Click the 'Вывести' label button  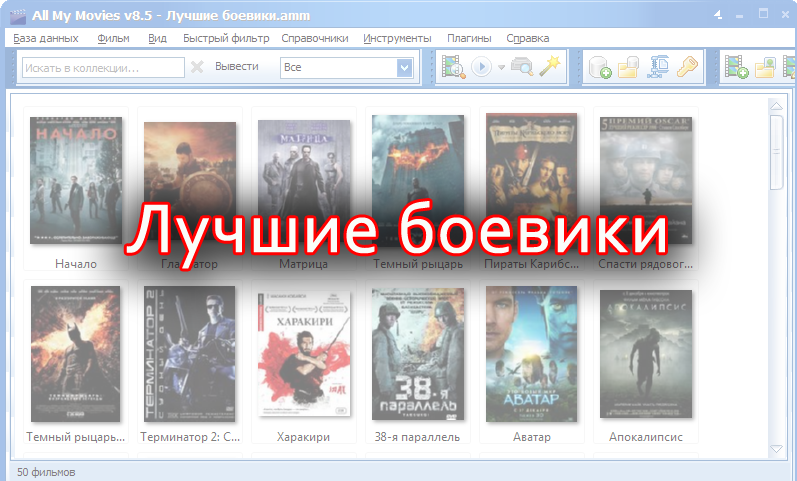pyautogui.click(x=236, y=67)
